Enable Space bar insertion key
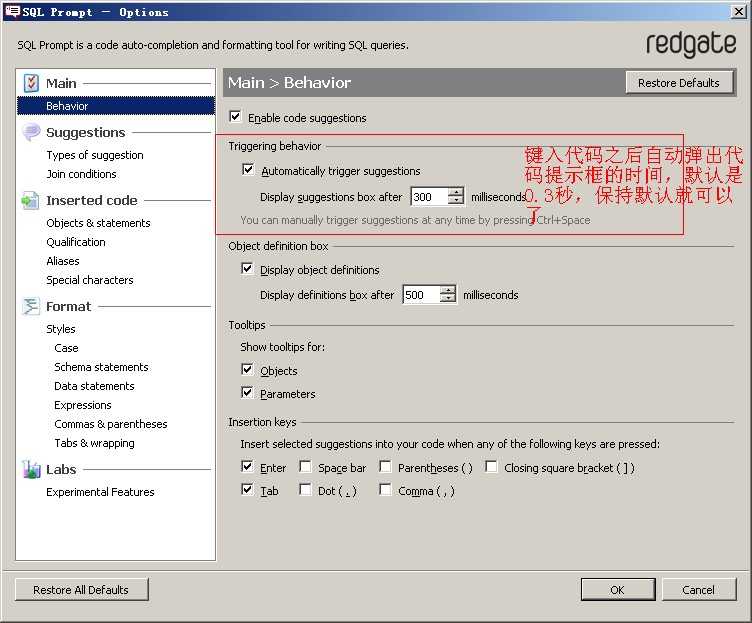The height and width of the screenshot is (623, 752). (305, 466)
